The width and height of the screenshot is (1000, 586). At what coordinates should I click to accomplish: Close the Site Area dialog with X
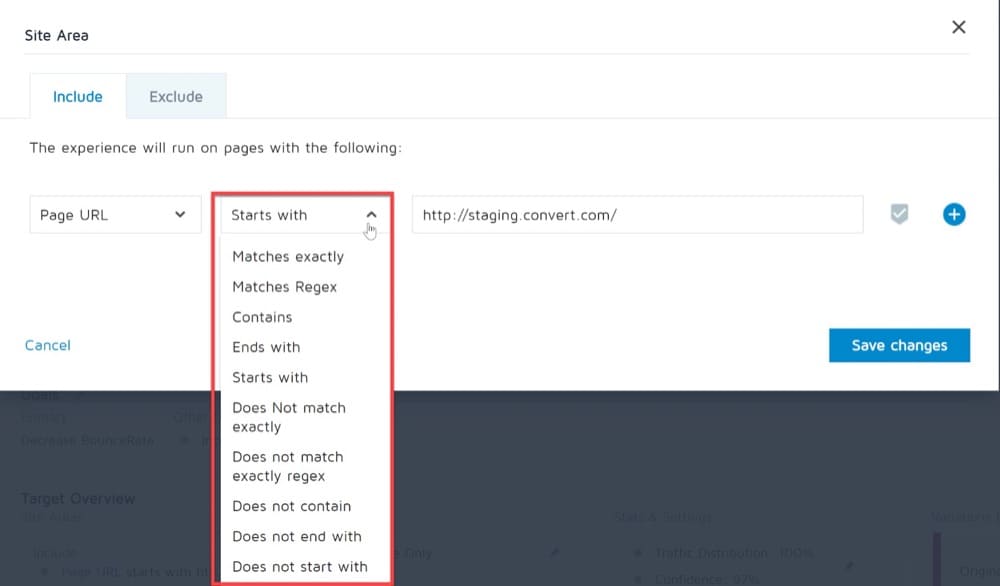[959, 27]
